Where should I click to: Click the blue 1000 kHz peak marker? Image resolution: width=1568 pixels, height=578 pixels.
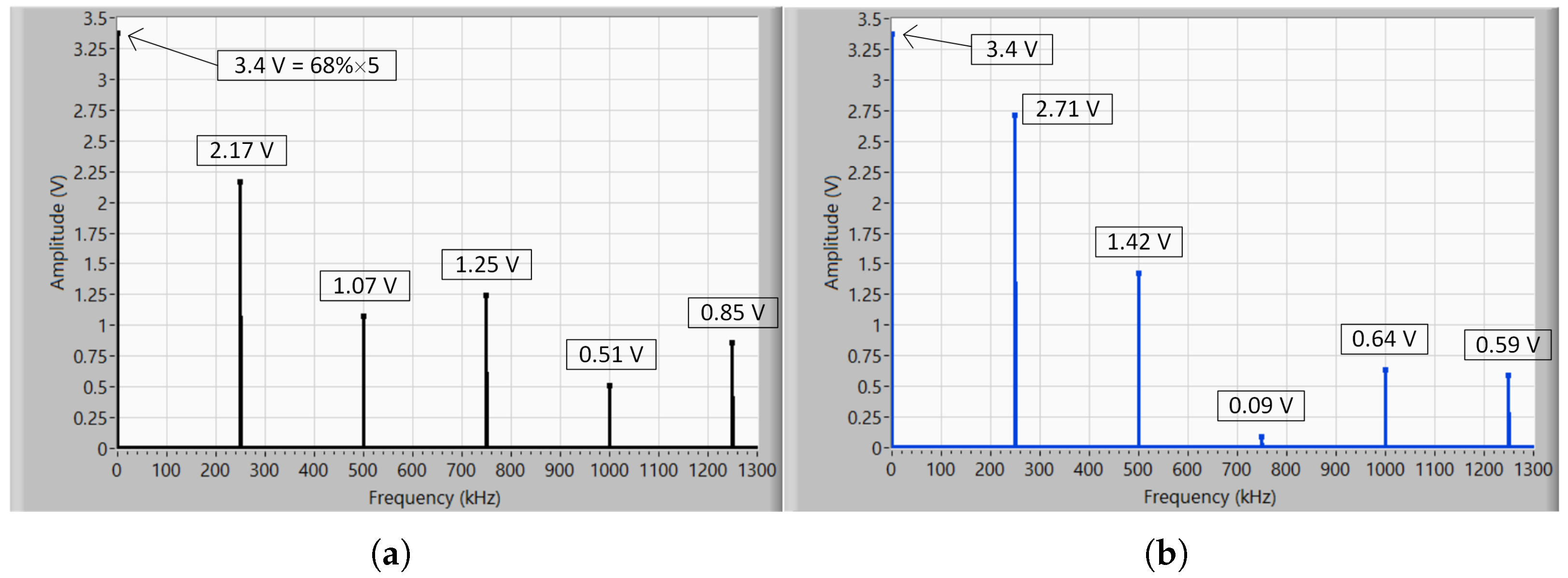1385,370
